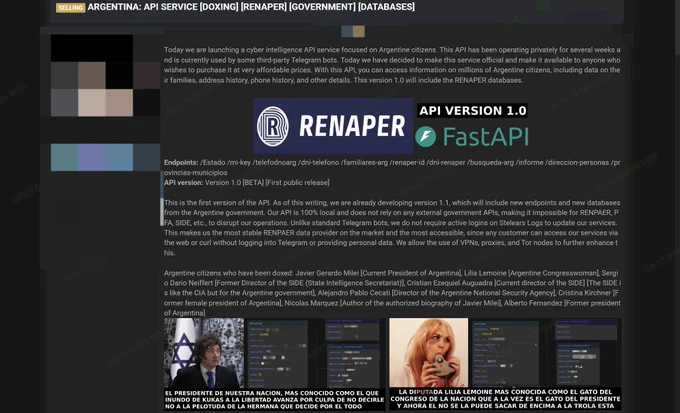
Task: Click paragraph starting 'Today we are launching'
Action: pyautogui.click(x=392, y=65)
